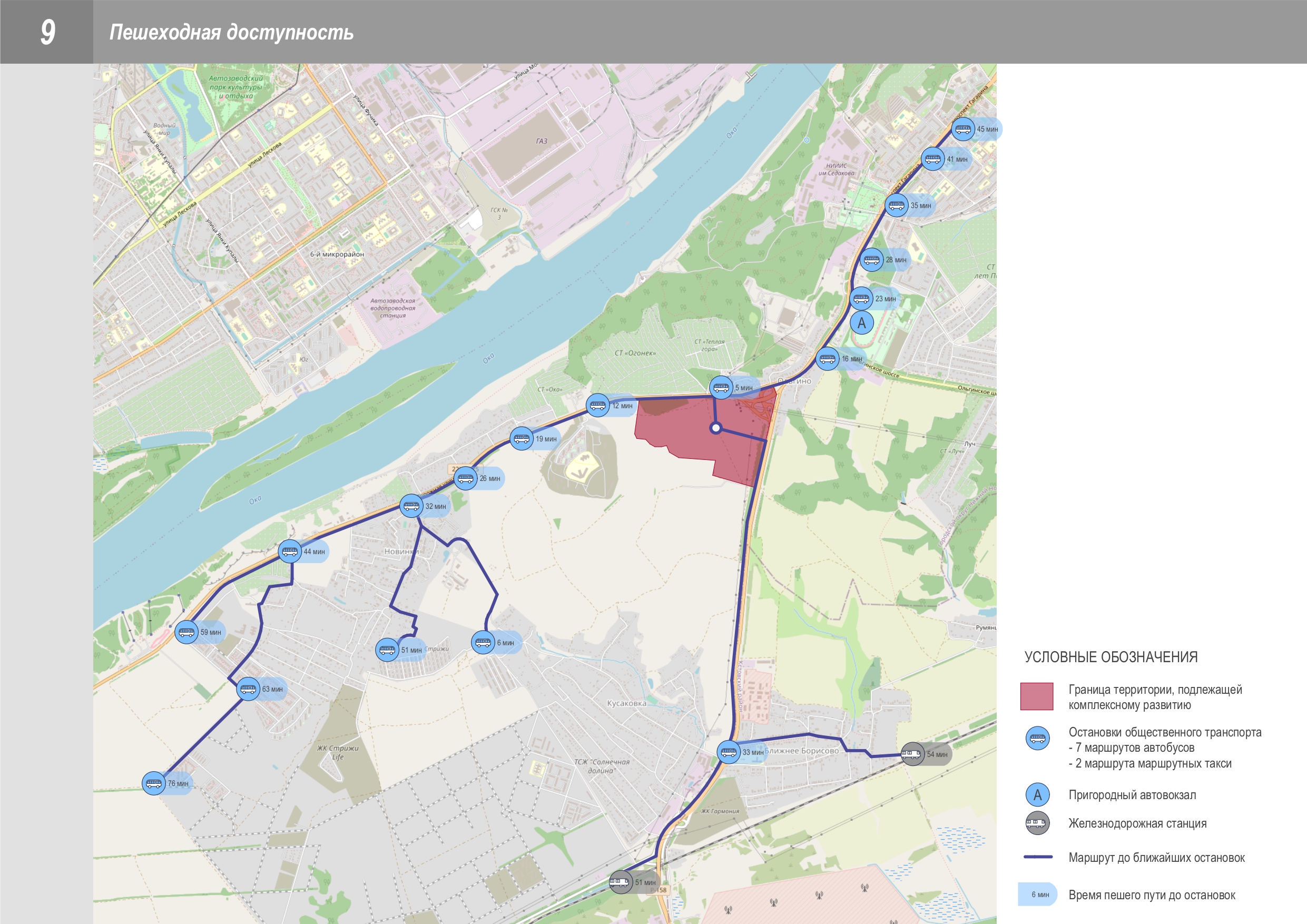
Task: Click the 6 мин time label in legend
Action: pos(1039,894)
